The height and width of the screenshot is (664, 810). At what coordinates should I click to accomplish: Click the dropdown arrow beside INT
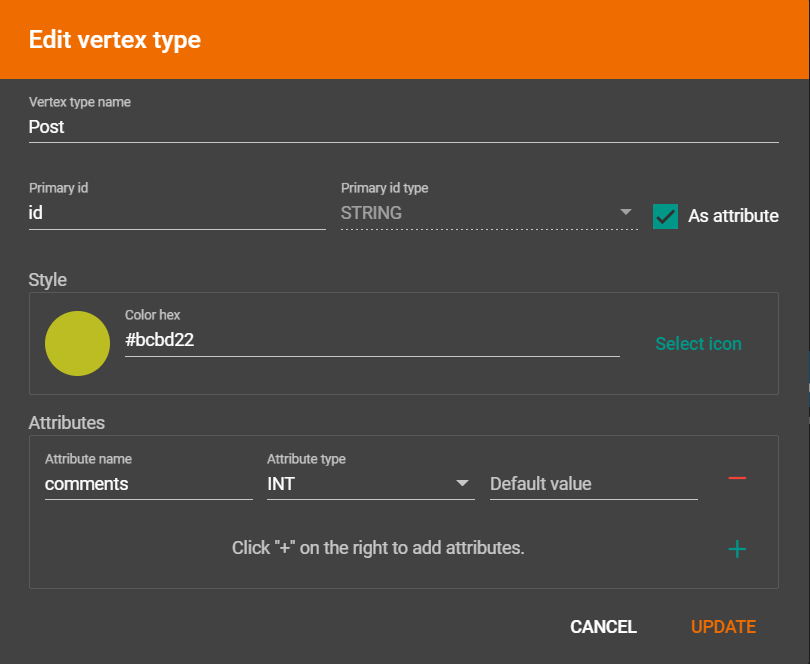tap(463, 483)
